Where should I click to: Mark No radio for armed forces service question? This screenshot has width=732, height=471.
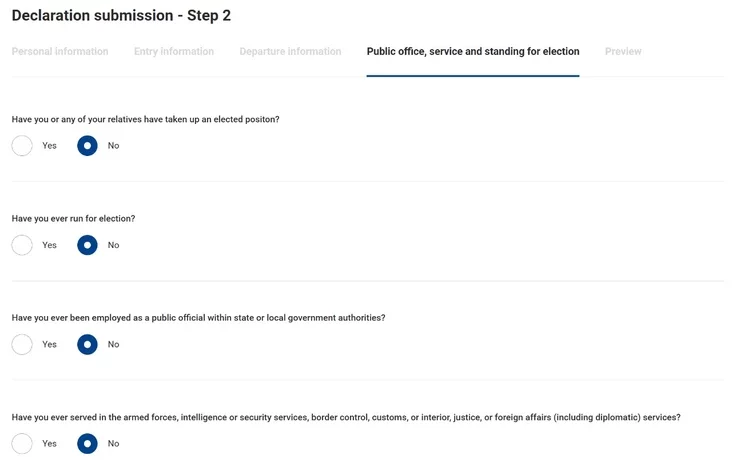(x=87, y=444)
